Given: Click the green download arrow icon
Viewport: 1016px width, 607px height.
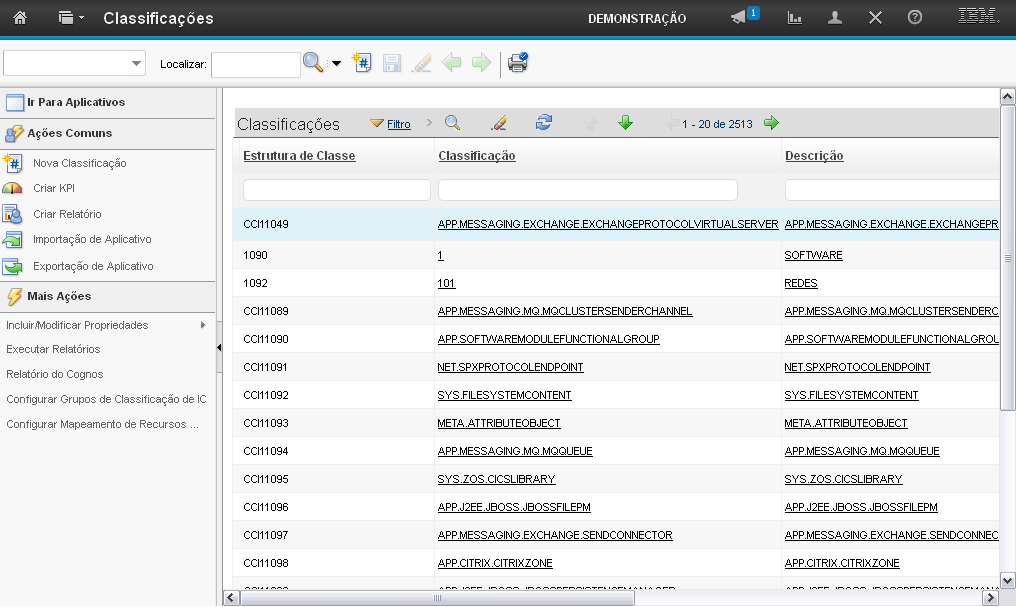Looking at the screenshot, I should 625,123.
